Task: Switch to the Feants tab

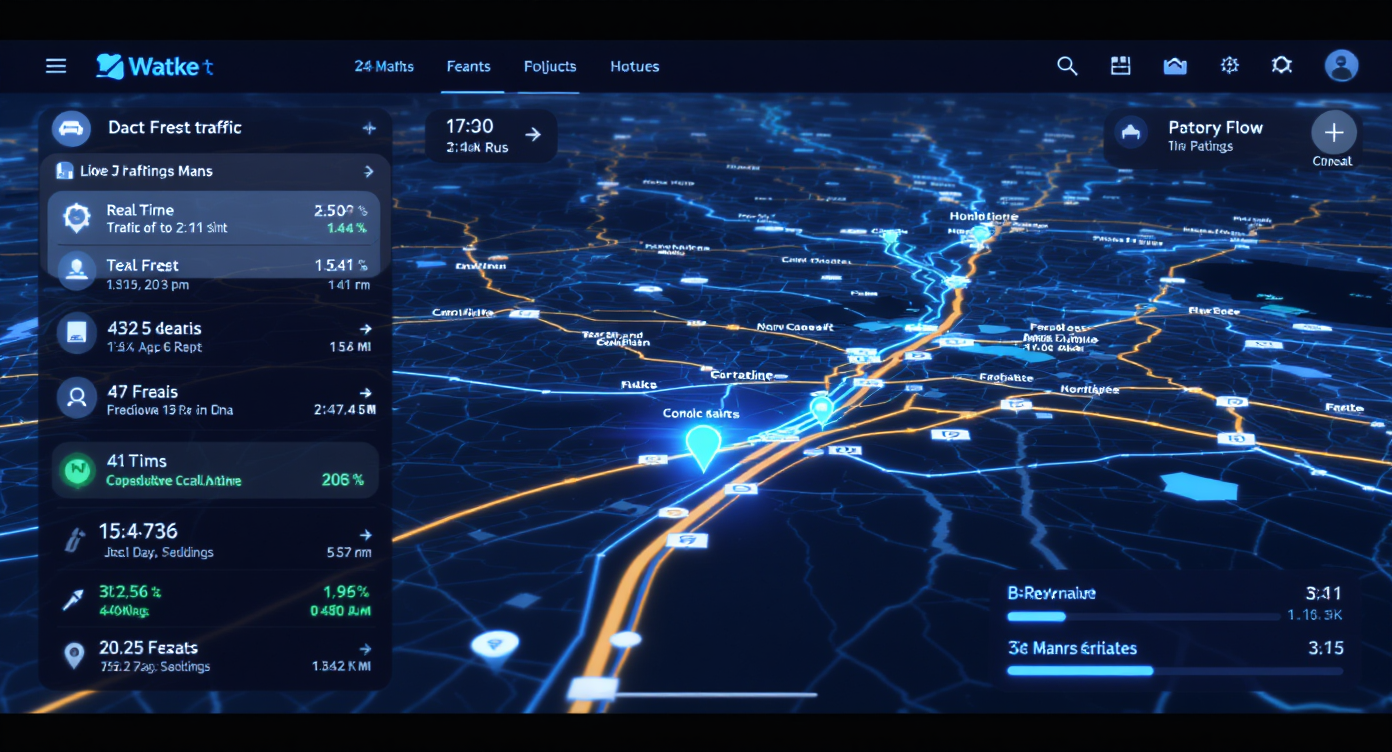Action: coord(468,67)
